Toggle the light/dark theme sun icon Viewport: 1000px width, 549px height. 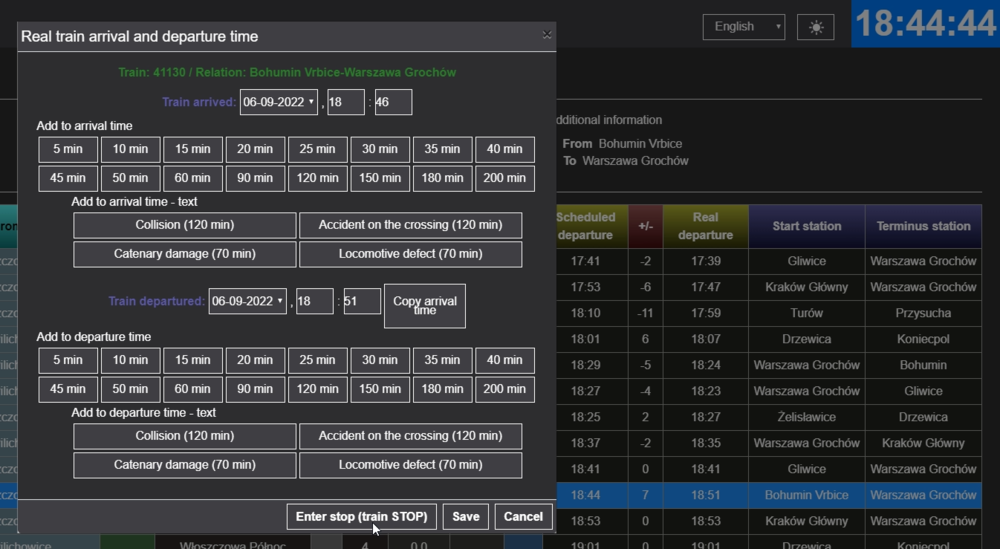(815, 27)
